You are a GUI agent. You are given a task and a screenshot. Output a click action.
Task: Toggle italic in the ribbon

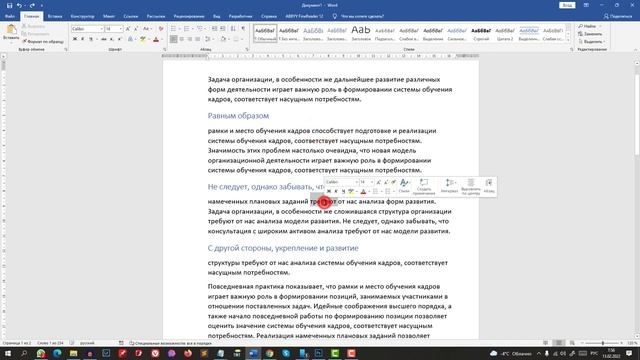[x=82, y=39]
